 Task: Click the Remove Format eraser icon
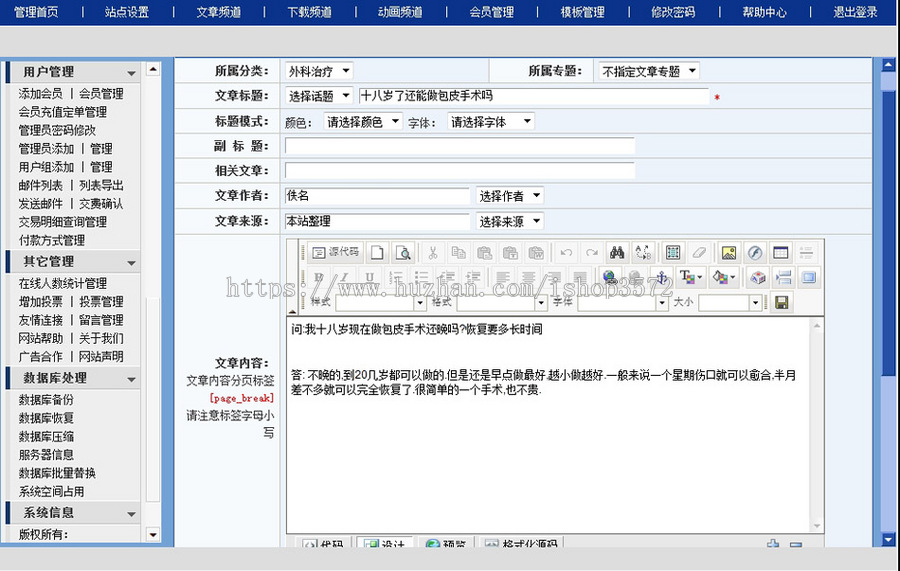(699, 253)
